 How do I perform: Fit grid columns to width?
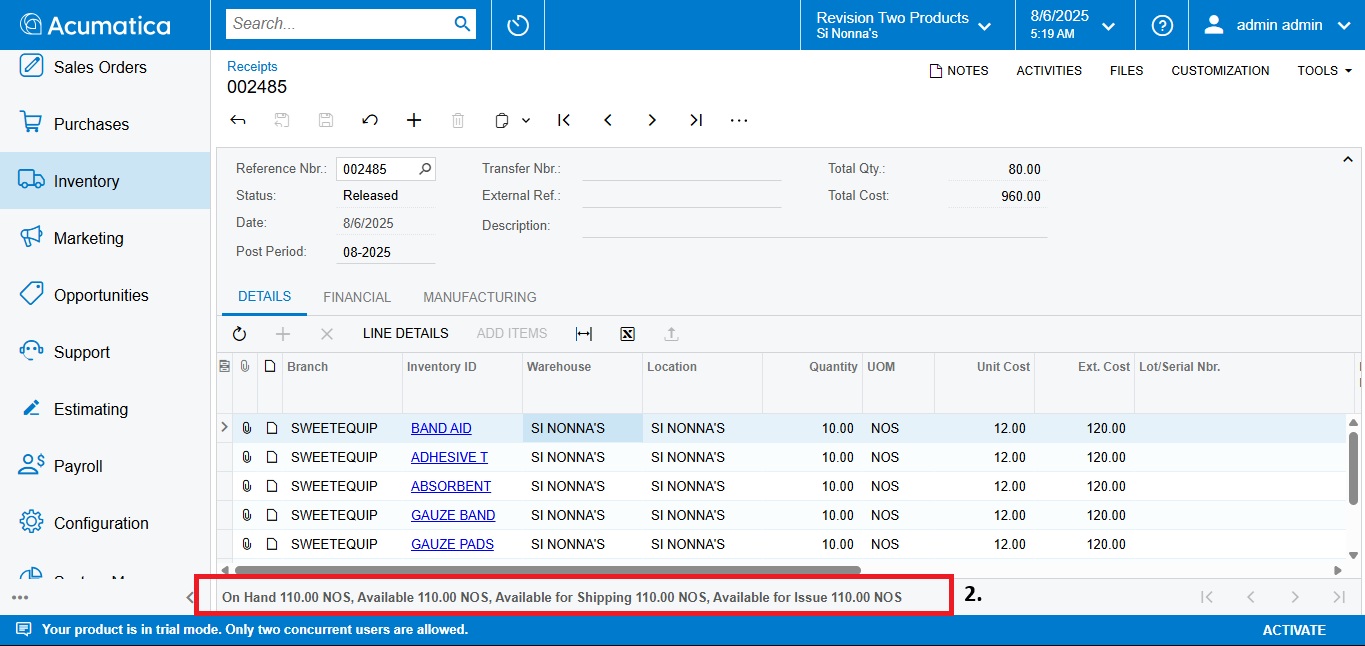click(584, 334)
